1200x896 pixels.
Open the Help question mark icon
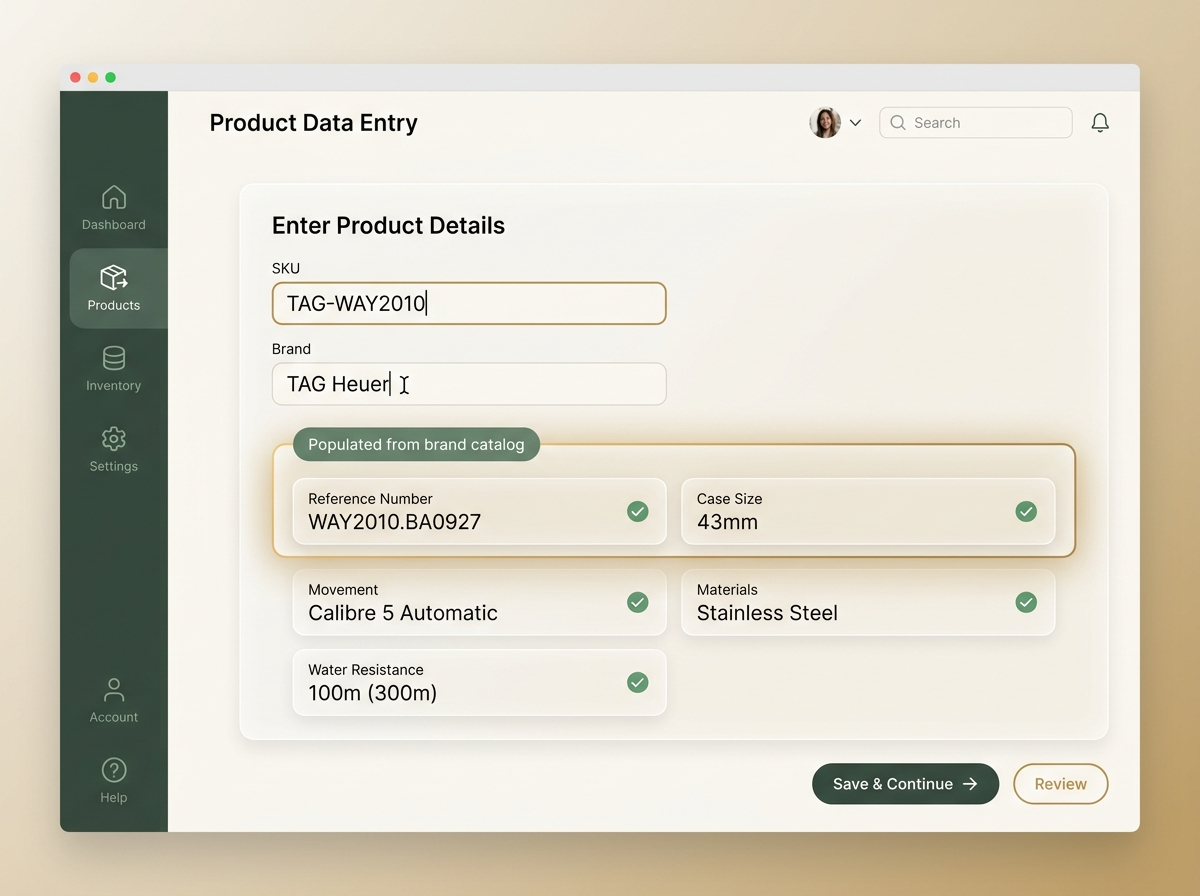pos(114,770)
